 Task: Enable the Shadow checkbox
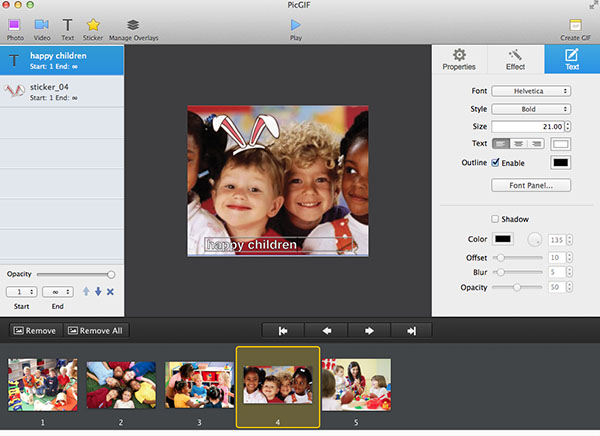point(495,219)
